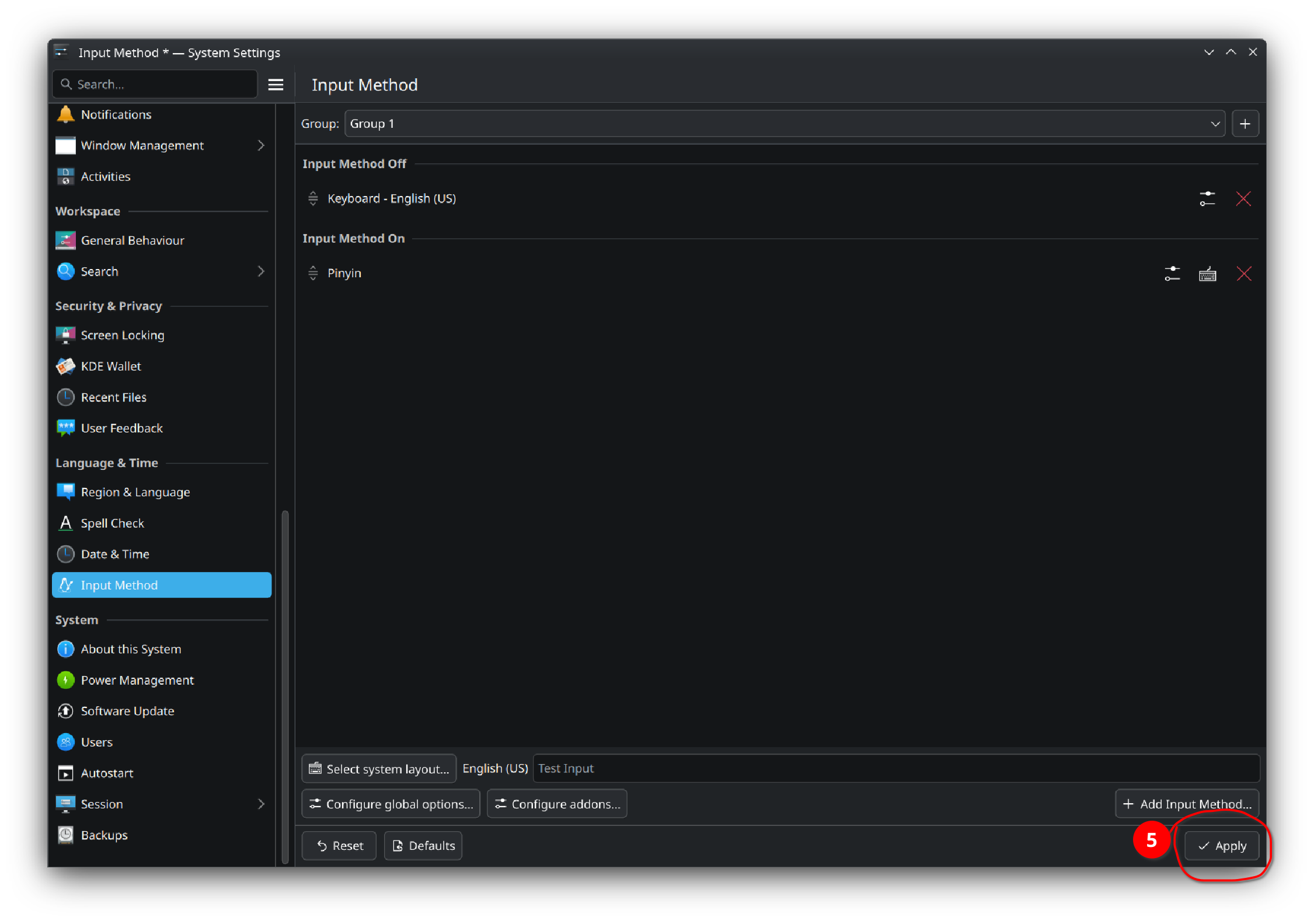The image size is (1314, 924).
Task: Expand Search sidebar entry
Action: (x=261, y=271)
